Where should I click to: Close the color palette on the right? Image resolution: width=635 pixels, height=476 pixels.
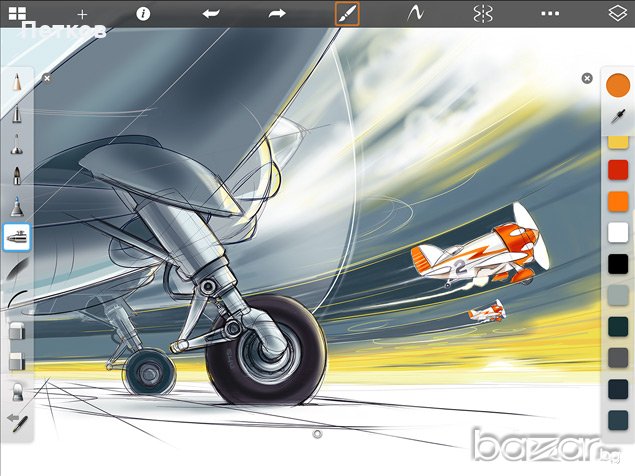587,78
